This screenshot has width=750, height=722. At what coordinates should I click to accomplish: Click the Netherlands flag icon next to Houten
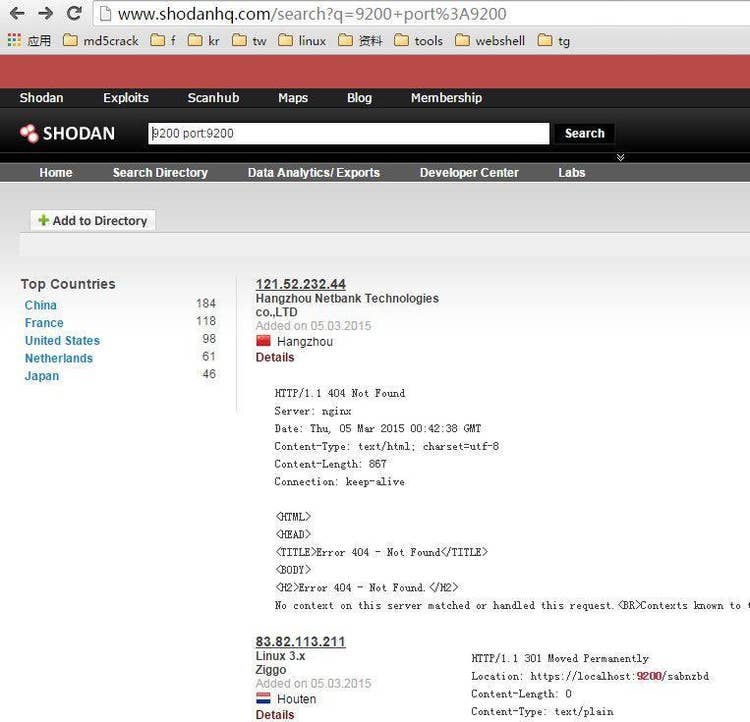[x=264, y=699]
